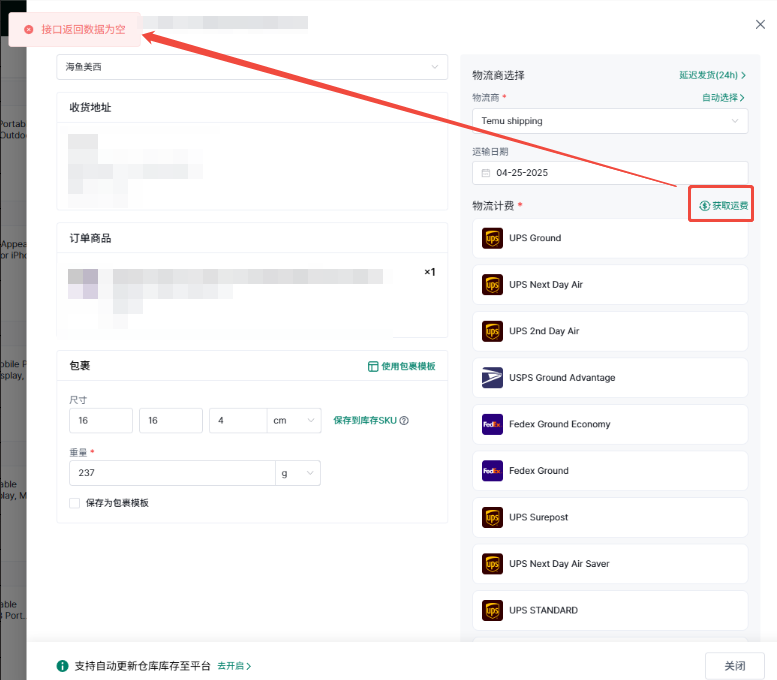Click the 支持自动更新仓库库存至平台 notice text
The height and width of the screenshot is (680, 777).
[143, 666]
